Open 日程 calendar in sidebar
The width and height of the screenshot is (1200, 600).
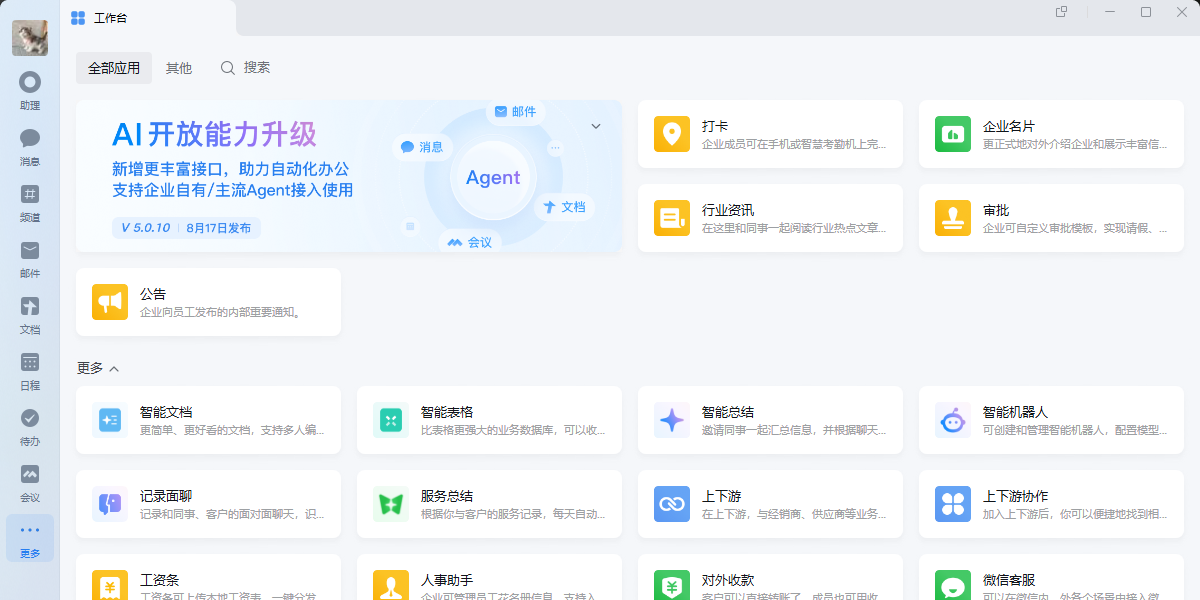(x=30, y=370)
